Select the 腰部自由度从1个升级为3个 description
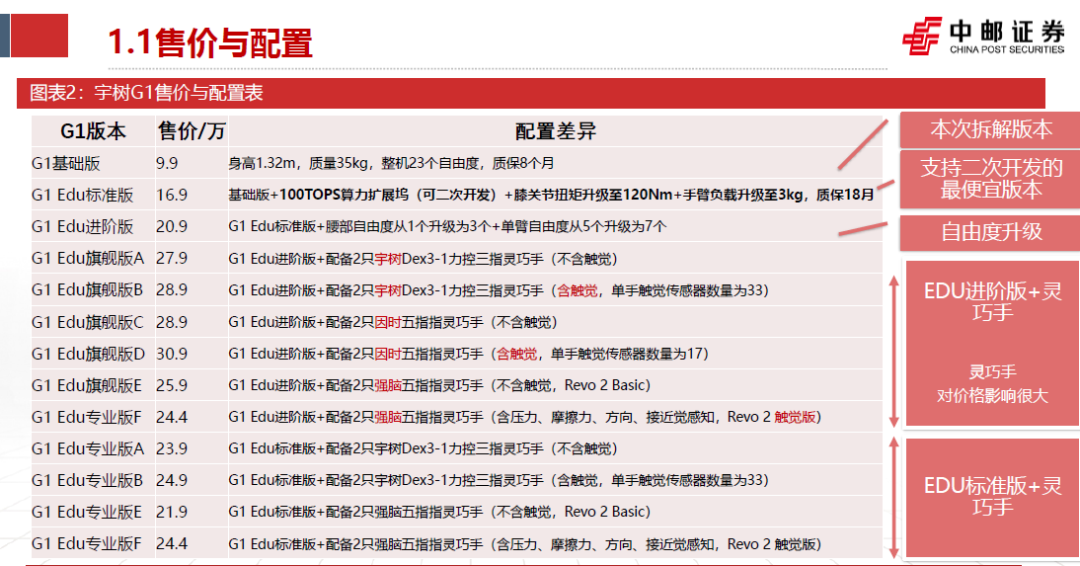Screen dimensions: 1080x566 coord(448,227)
